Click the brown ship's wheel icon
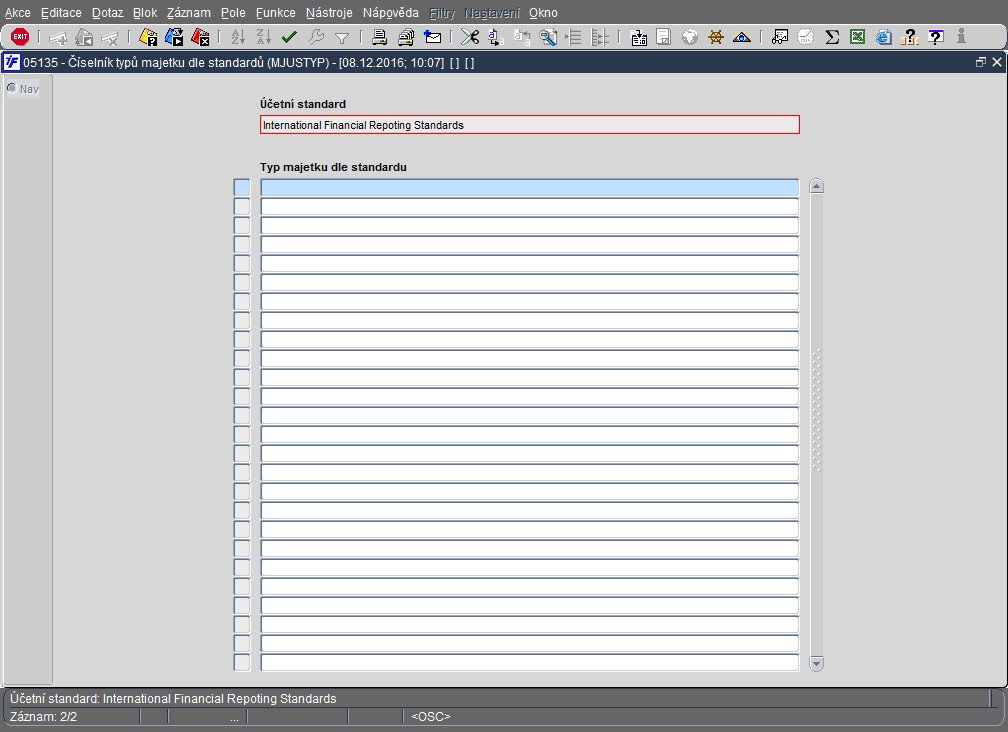 tap(716, 37)
